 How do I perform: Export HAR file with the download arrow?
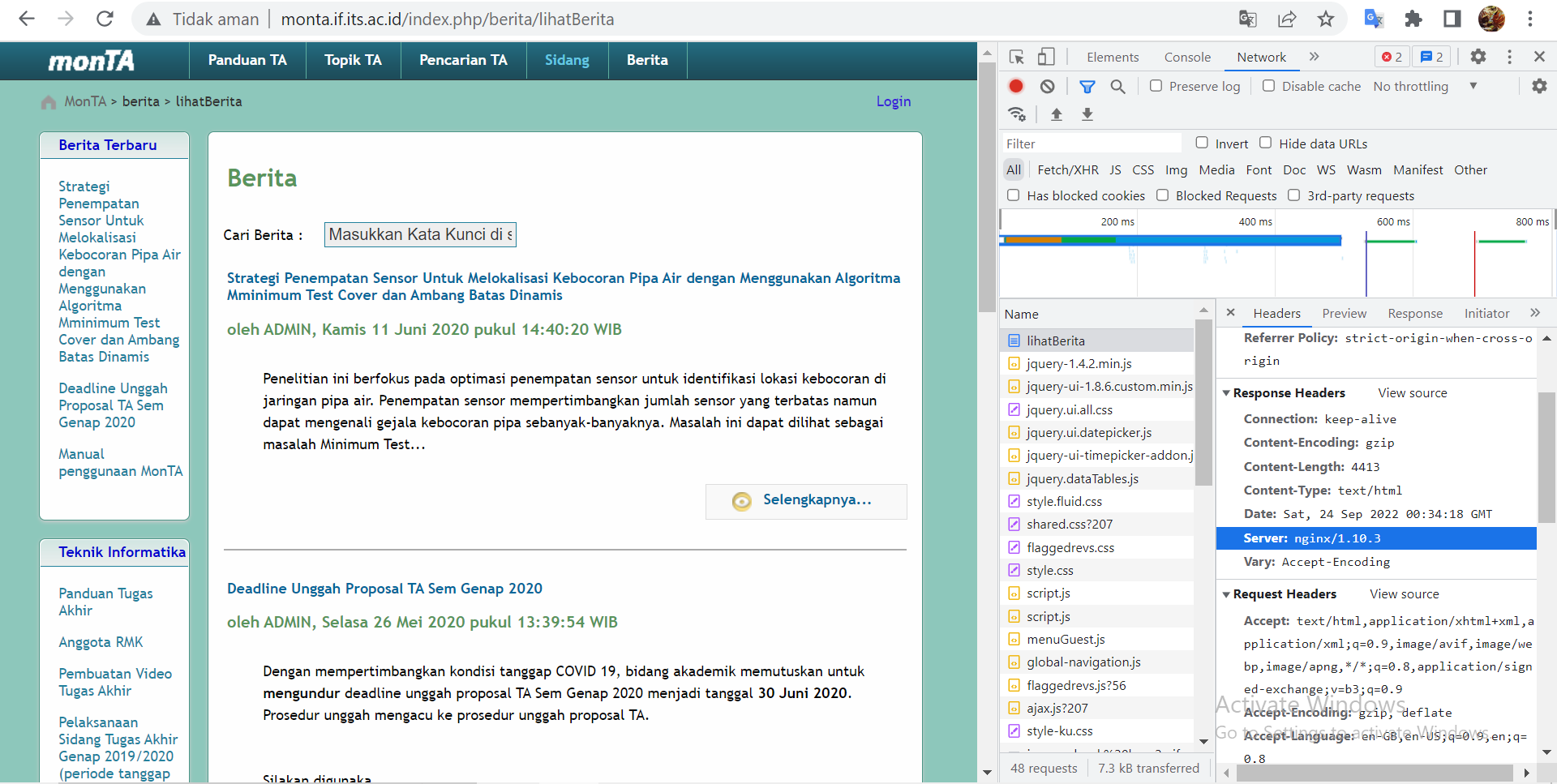1087,114
